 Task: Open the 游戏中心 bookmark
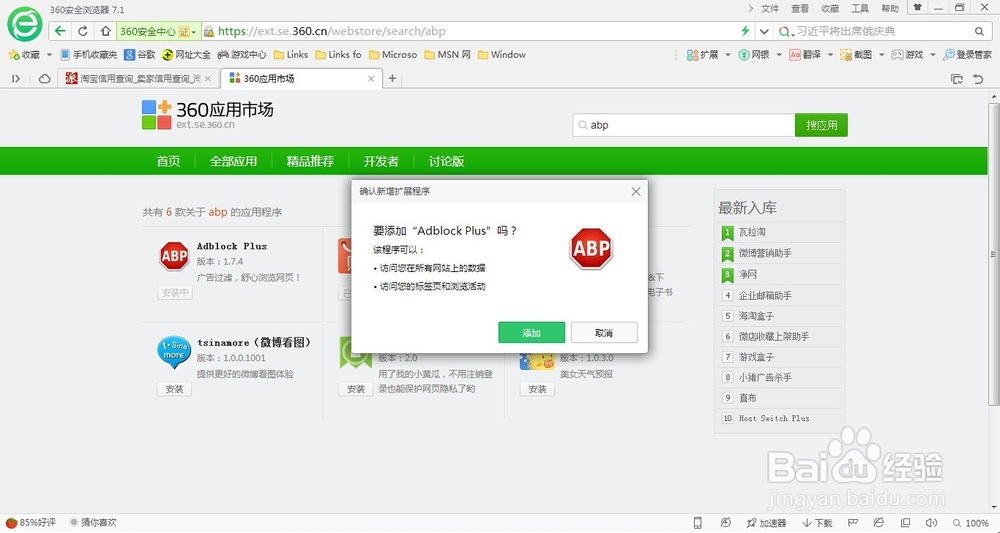coord(242,55)
